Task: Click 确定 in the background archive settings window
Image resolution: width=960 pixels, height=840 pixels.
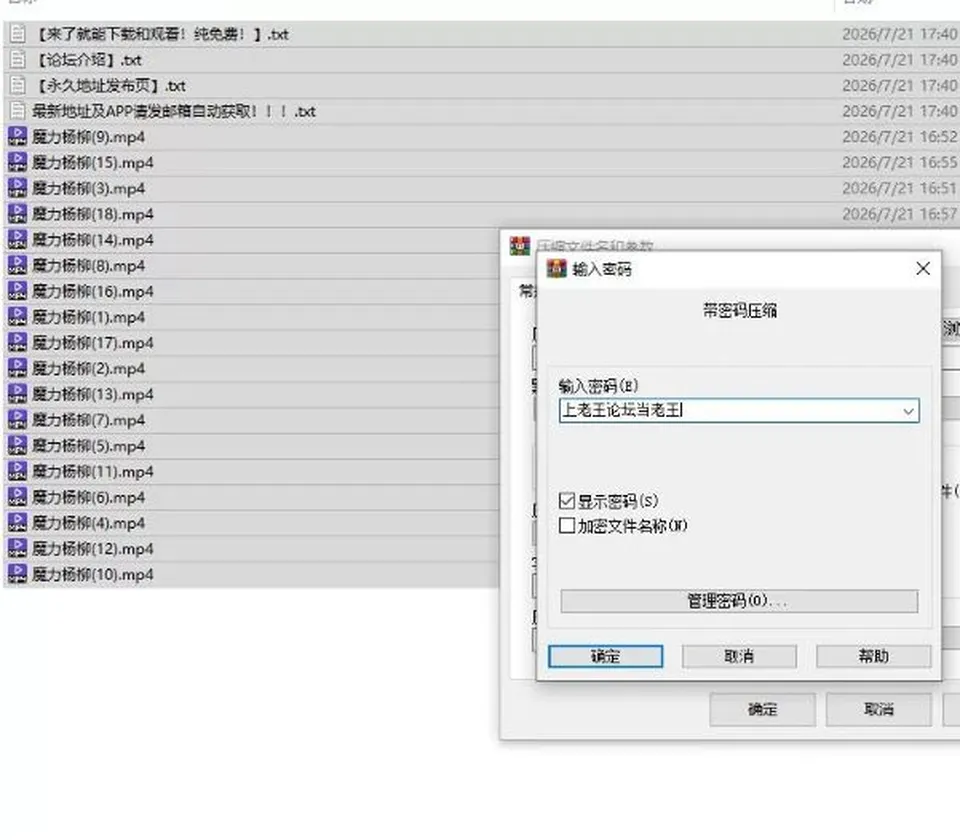Action: [762, 709]
